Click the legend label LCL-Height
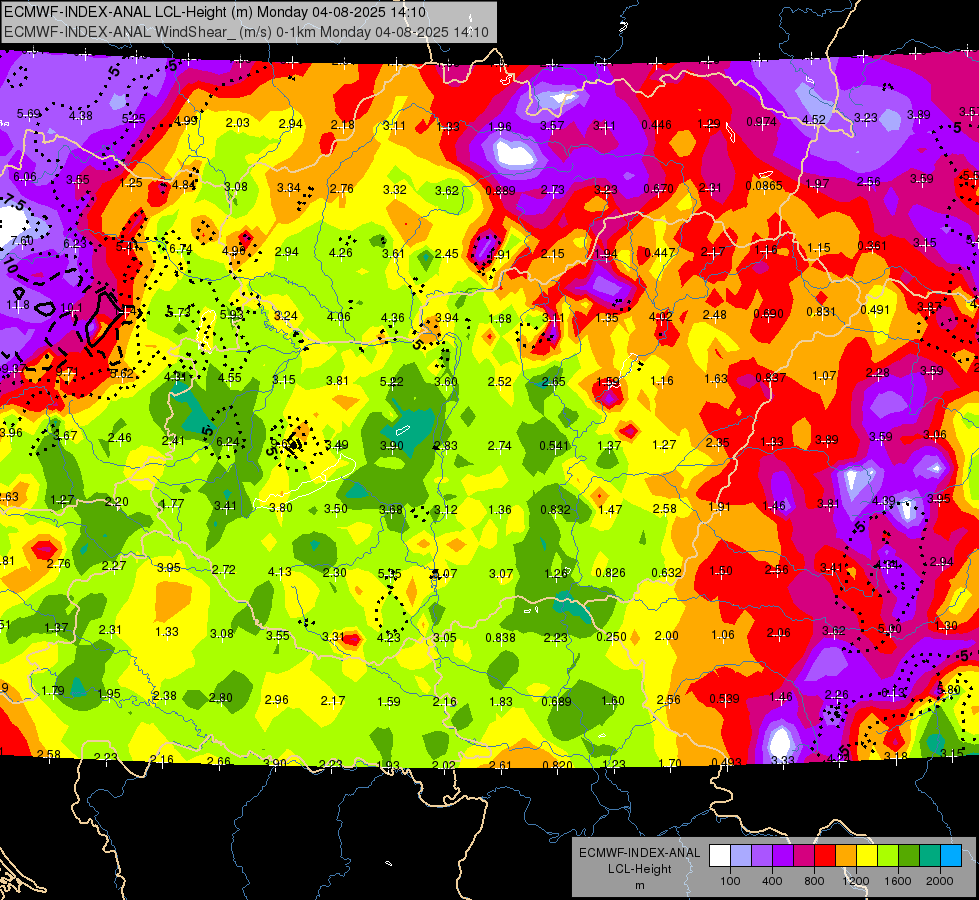The image size is (979, 900). click(x=639, y=869)
